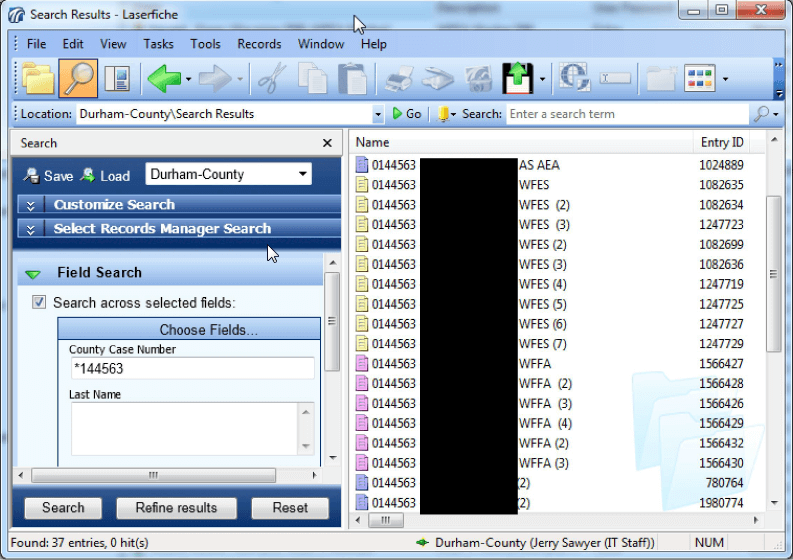Click the Choose Fields... button
This screenshot has width=793, height=560.
pos(189,330)
